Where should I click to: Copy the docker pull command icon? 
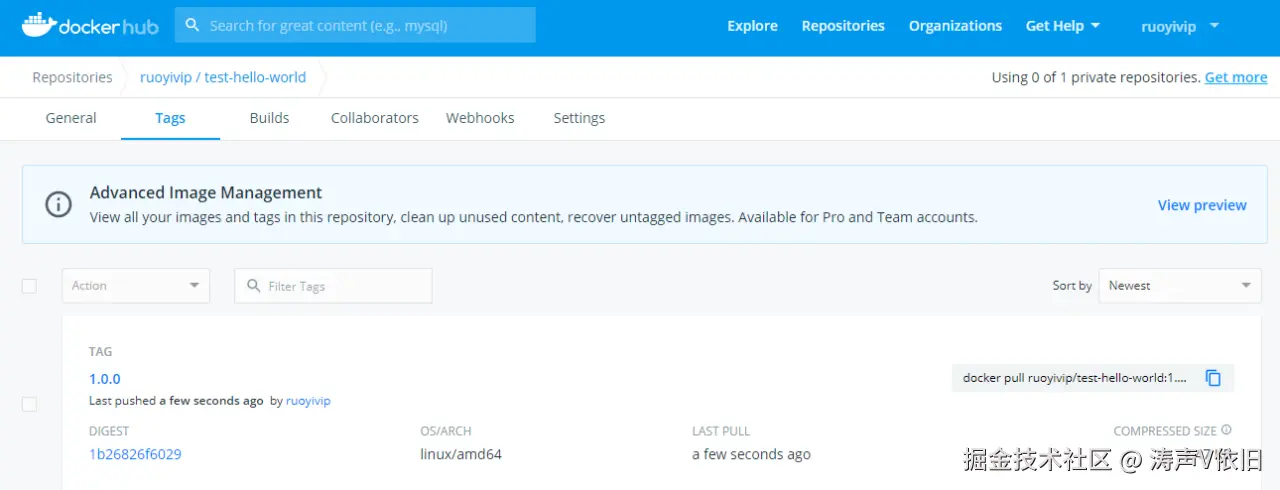click(1213, 378)
